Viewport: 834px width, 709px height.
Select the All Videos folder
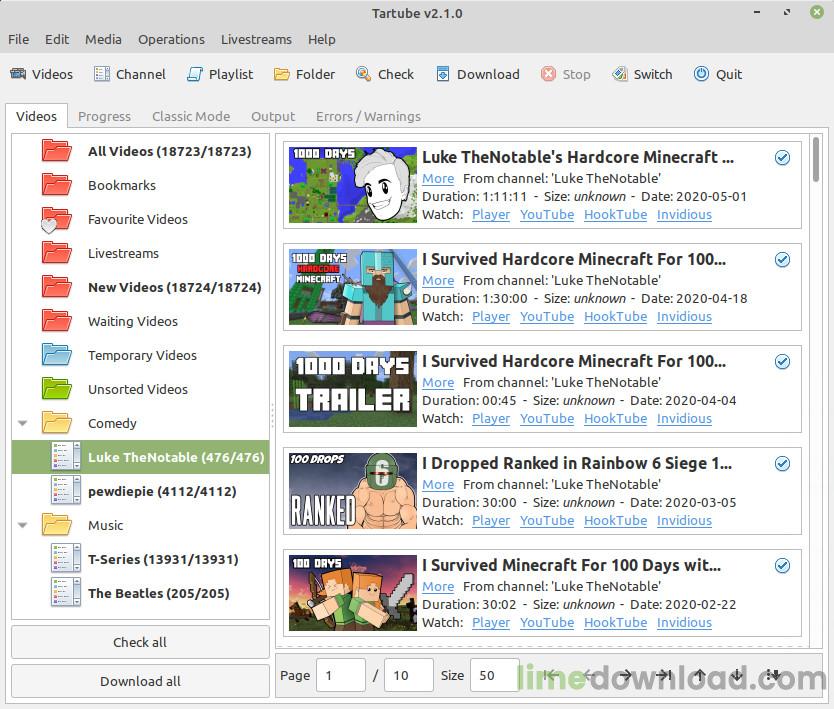(140, 151)
